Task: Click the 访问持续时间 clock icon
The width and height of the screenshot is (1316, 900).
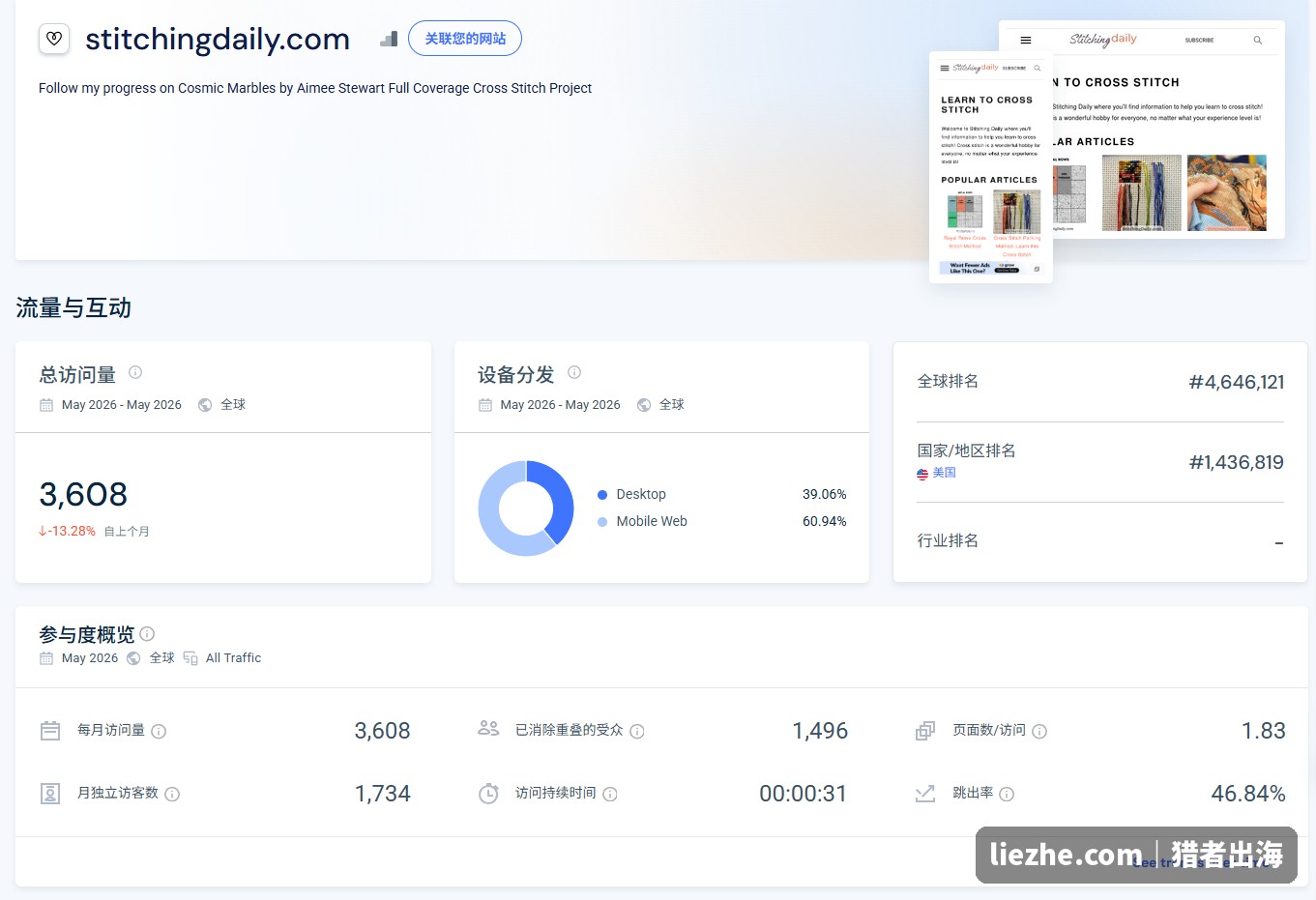Action: pyautogui.click(x=488, y=794)
